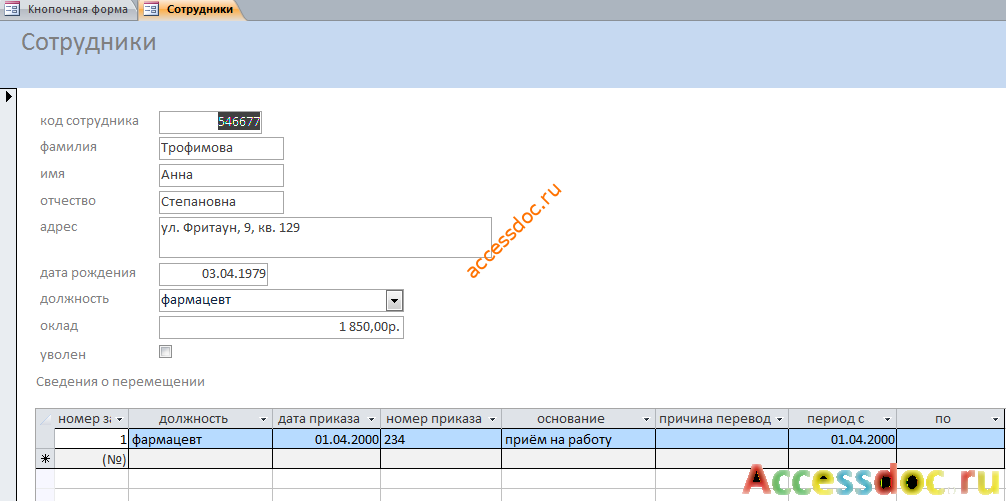Click the empty по cell in row 1
The image size is (1006, 501).
[951, 439]
